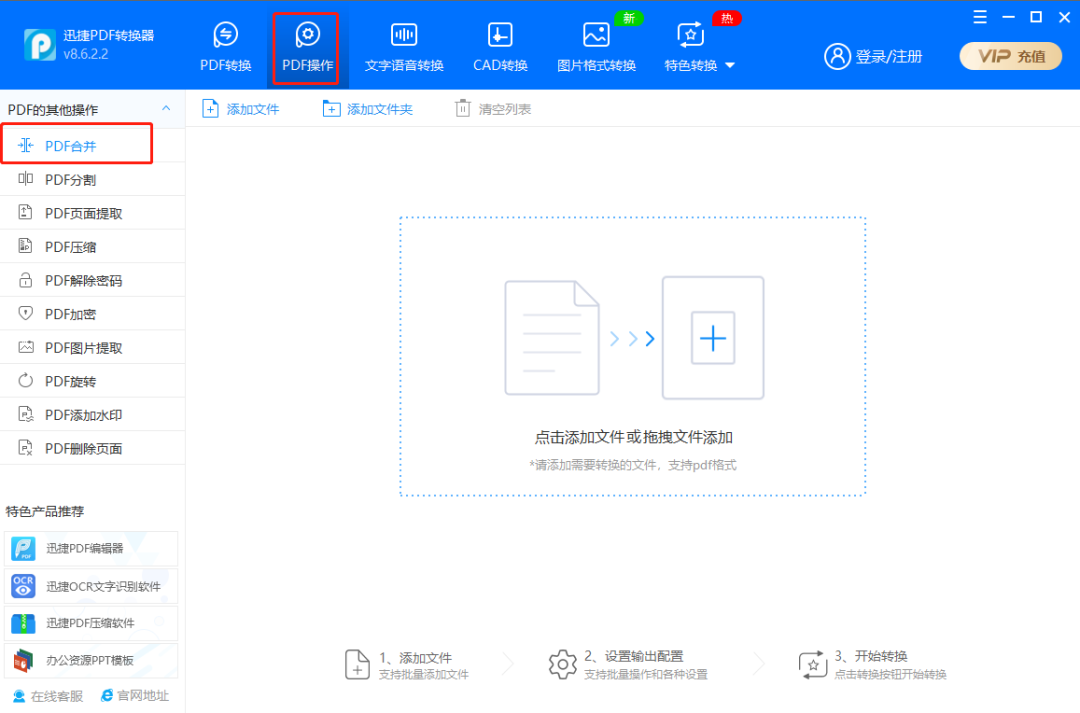Click the 登录/注册 text link
The width and height of the screenshot is (1080, 713).
(x=889, y=56)
